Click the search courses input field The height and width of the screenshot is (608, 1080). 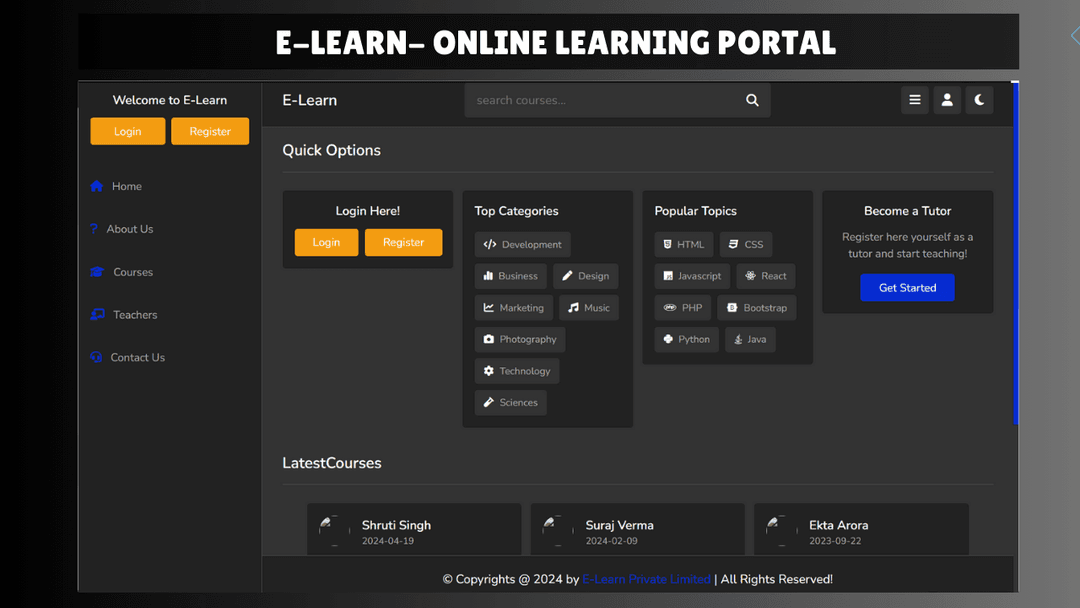600,100
